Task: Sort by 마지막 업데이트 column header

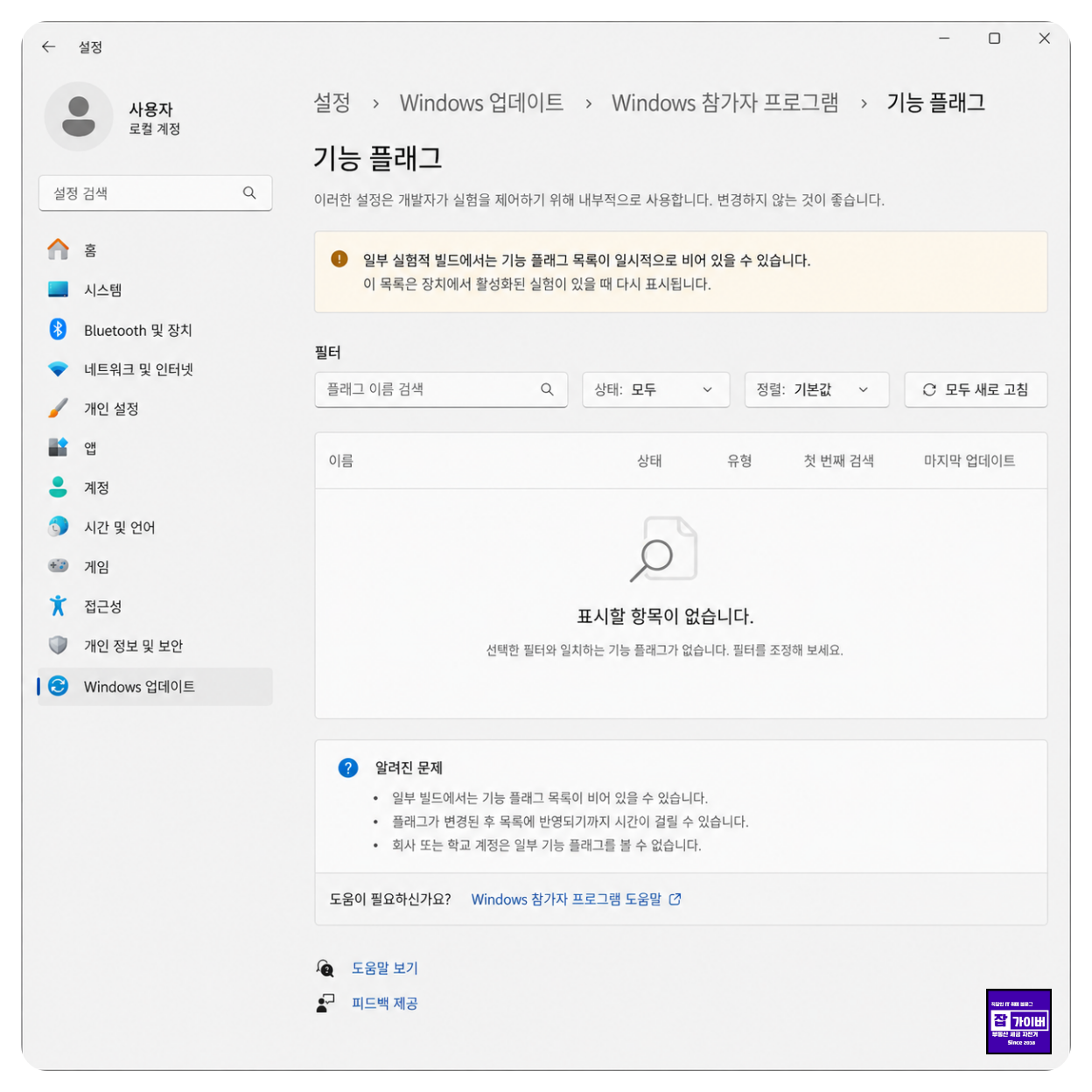Action: 969,460
